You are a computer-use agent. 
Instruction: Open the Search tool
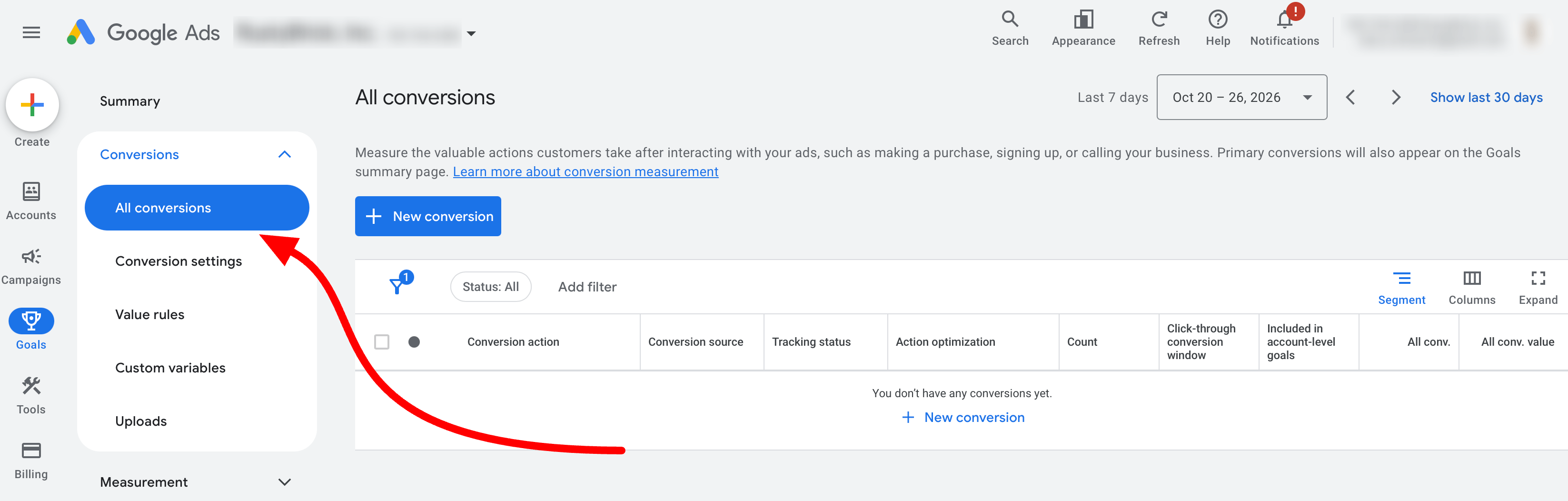pyautogui.click(x=1010, y=29)
